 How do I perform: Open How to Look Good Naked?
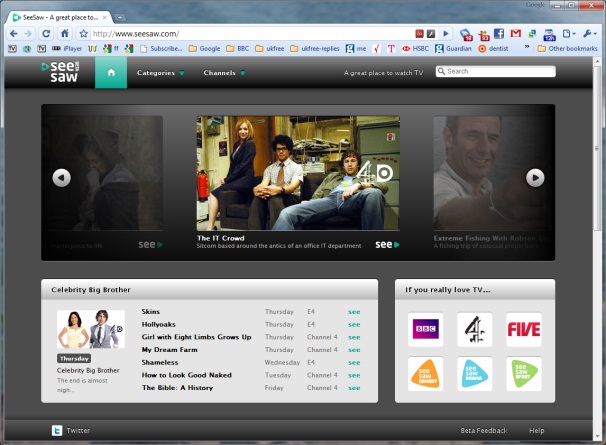[x=186, y=375]
